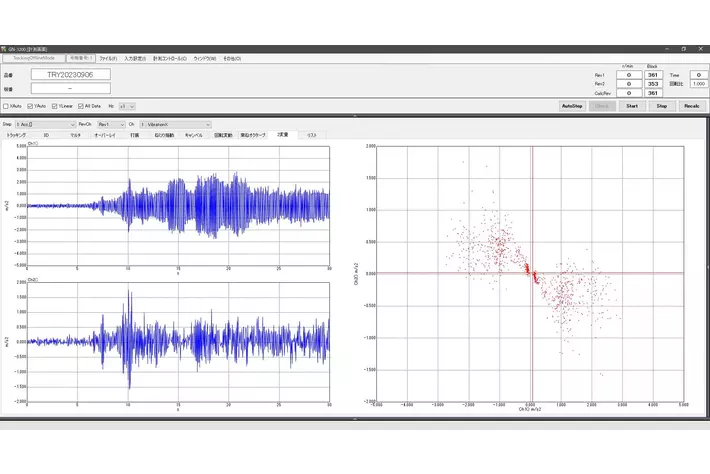Click the 品番 field containing TRY20230906

(69, 74)
